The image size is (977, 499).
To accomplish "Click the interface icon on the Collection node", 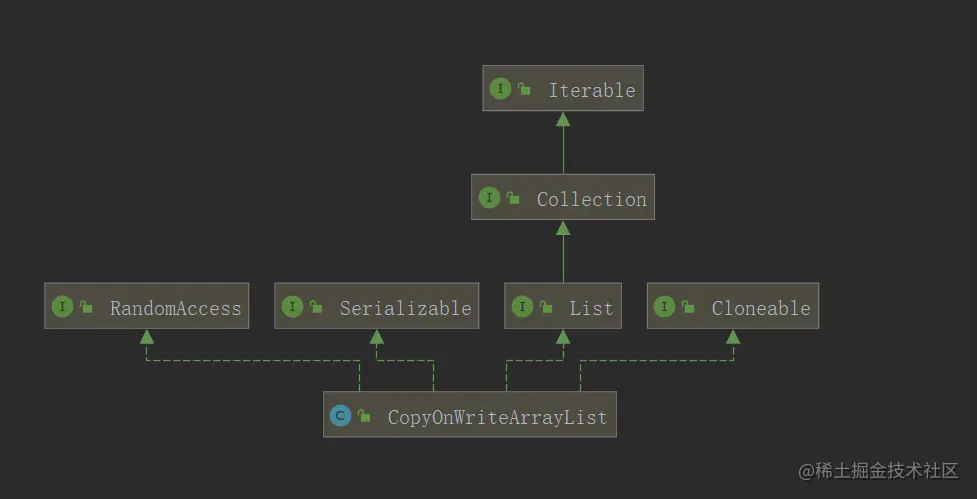I will (x=488, y=198).
